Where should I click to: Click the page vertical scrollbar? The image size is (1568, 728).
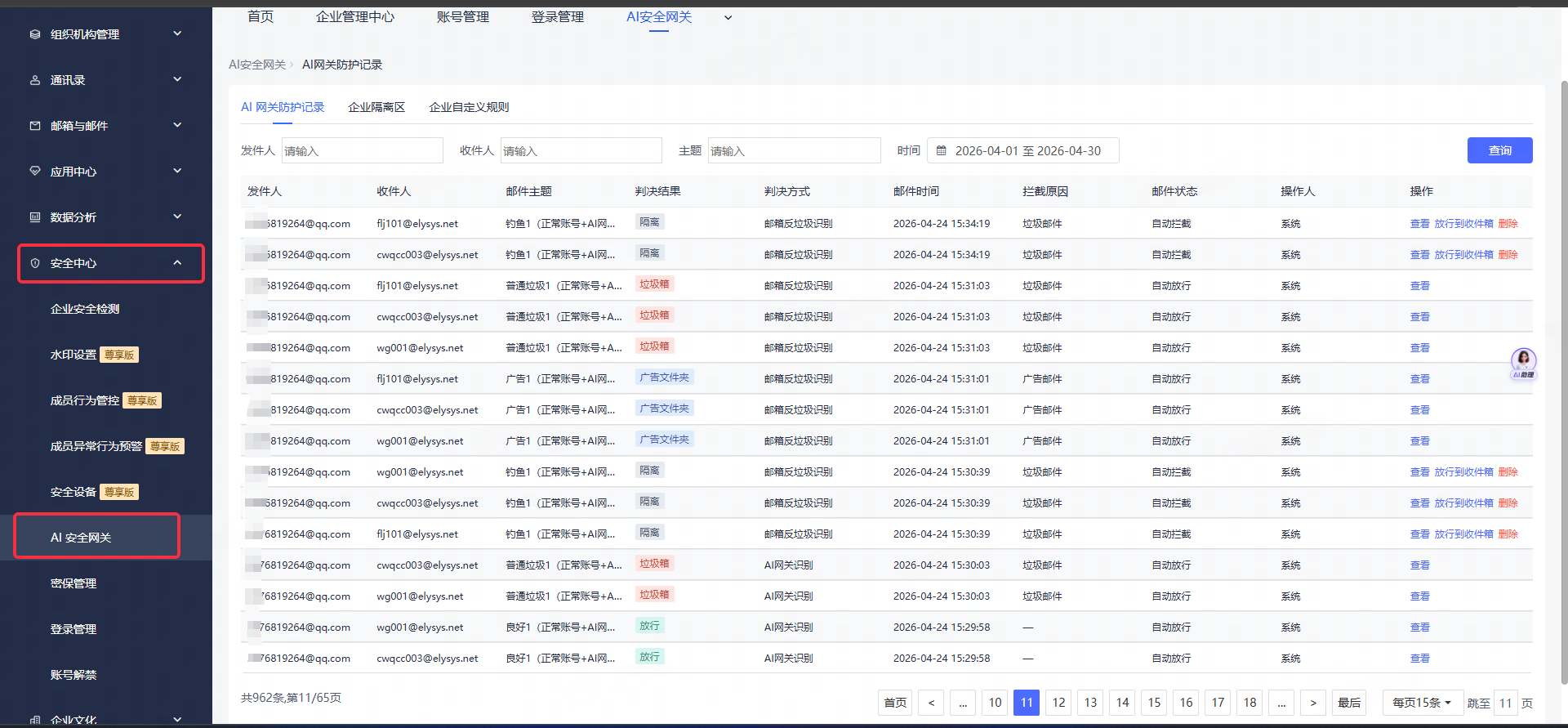[1563, 382]
